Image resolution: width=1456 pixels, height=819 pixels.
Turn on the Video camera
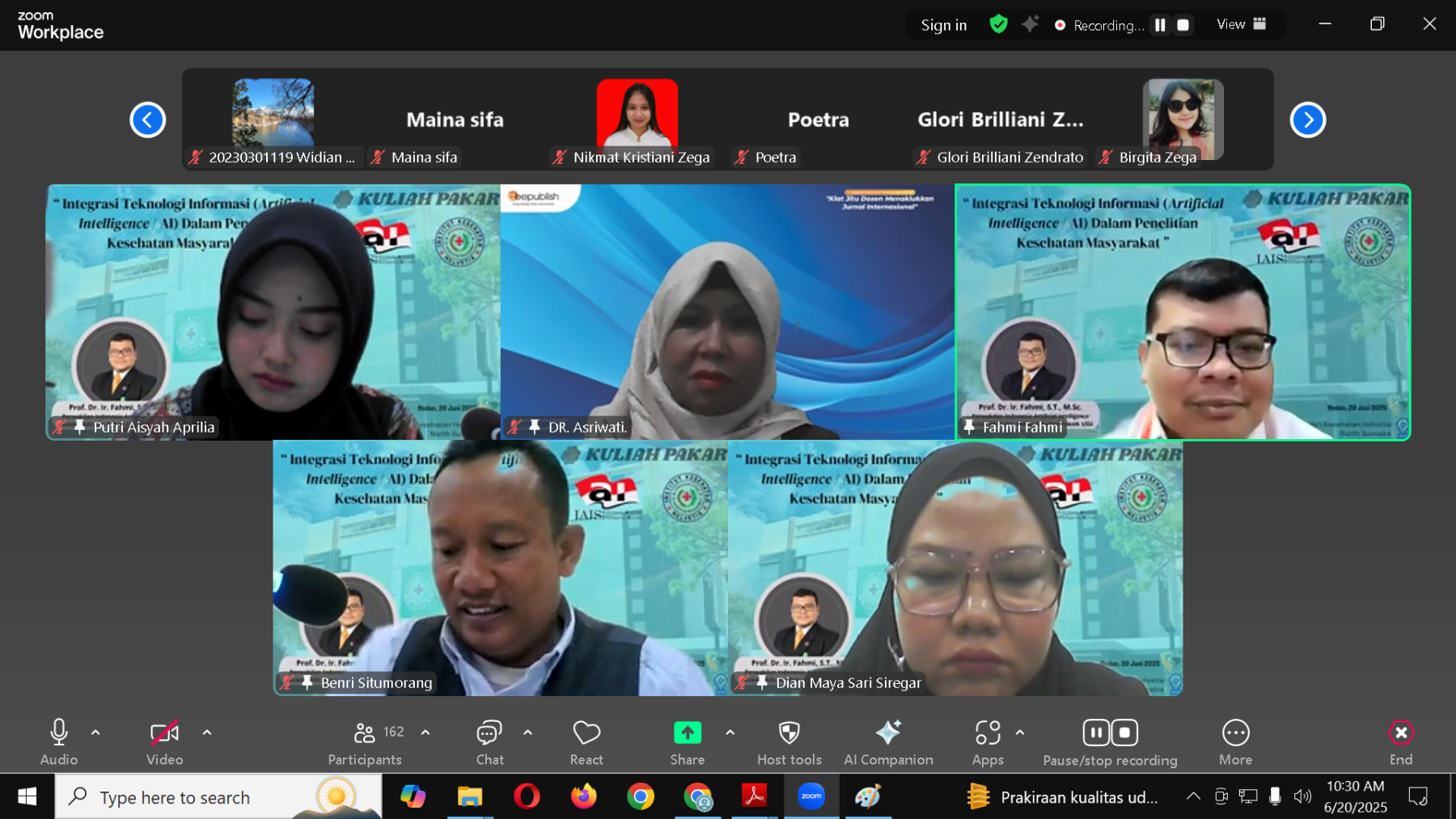[164, 733]
